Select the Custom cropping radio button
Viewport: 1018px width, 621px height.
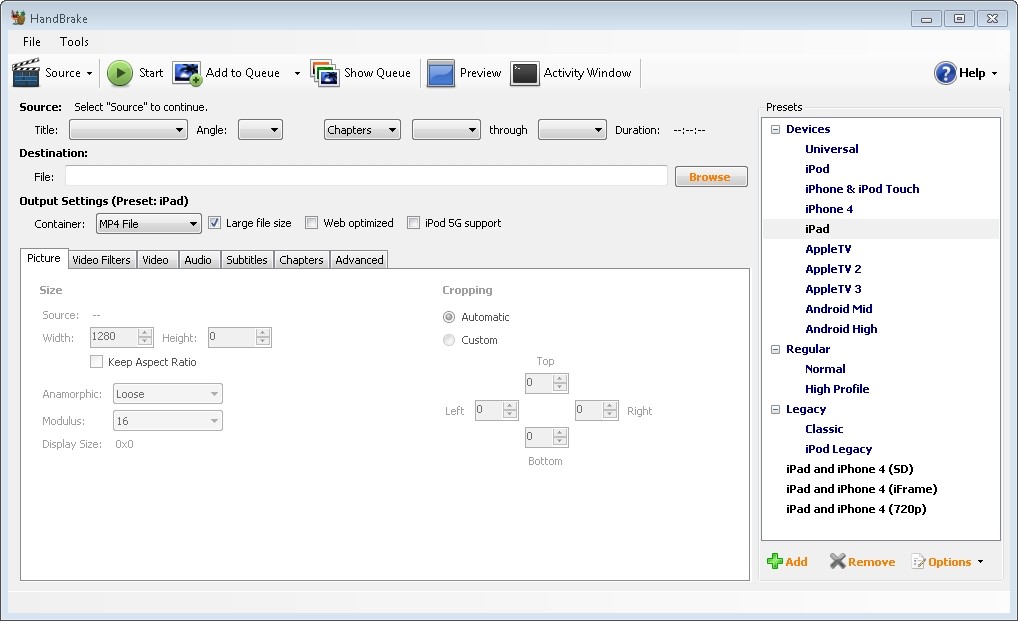pyautogui.click(x=449, y=340)
